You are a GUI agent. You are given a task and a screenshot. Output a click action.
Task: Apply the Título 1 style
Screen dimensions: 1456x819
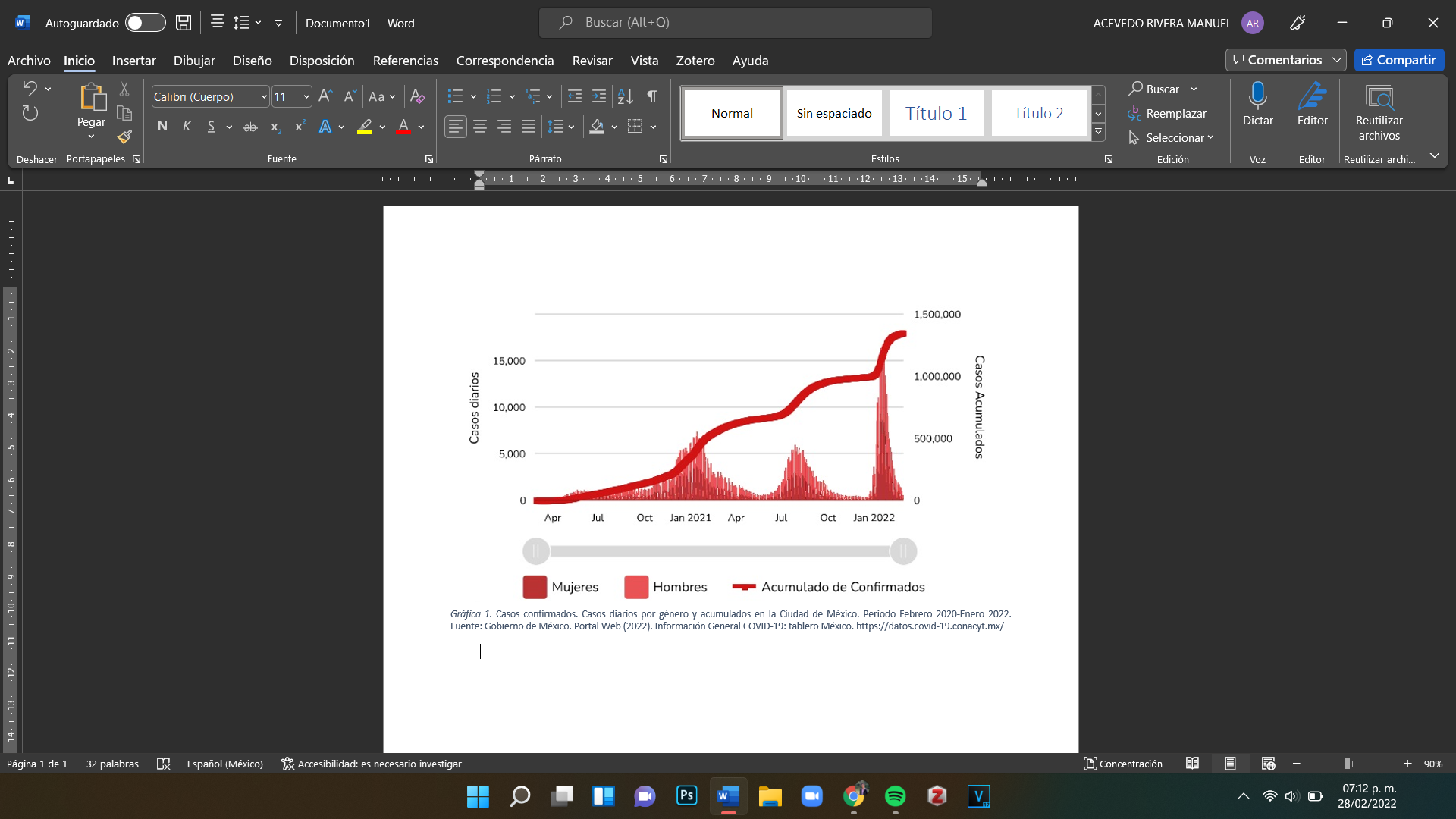coord(936,113)
